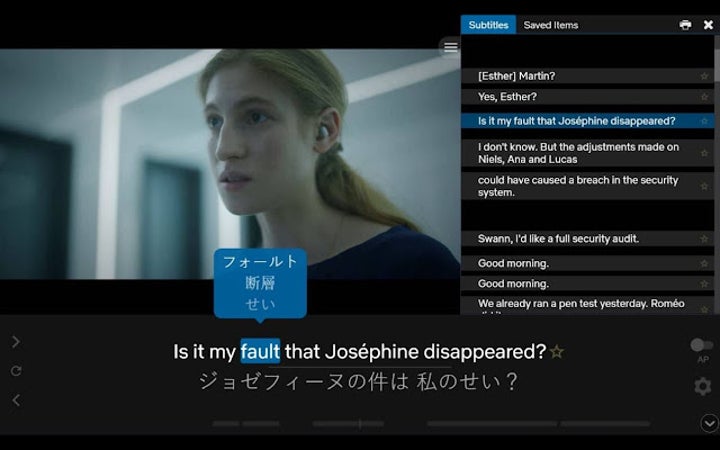The width and height of the screenshot is (720, 450).
Task: Open Language Reactor settings gear
Action: coord(703,386)
